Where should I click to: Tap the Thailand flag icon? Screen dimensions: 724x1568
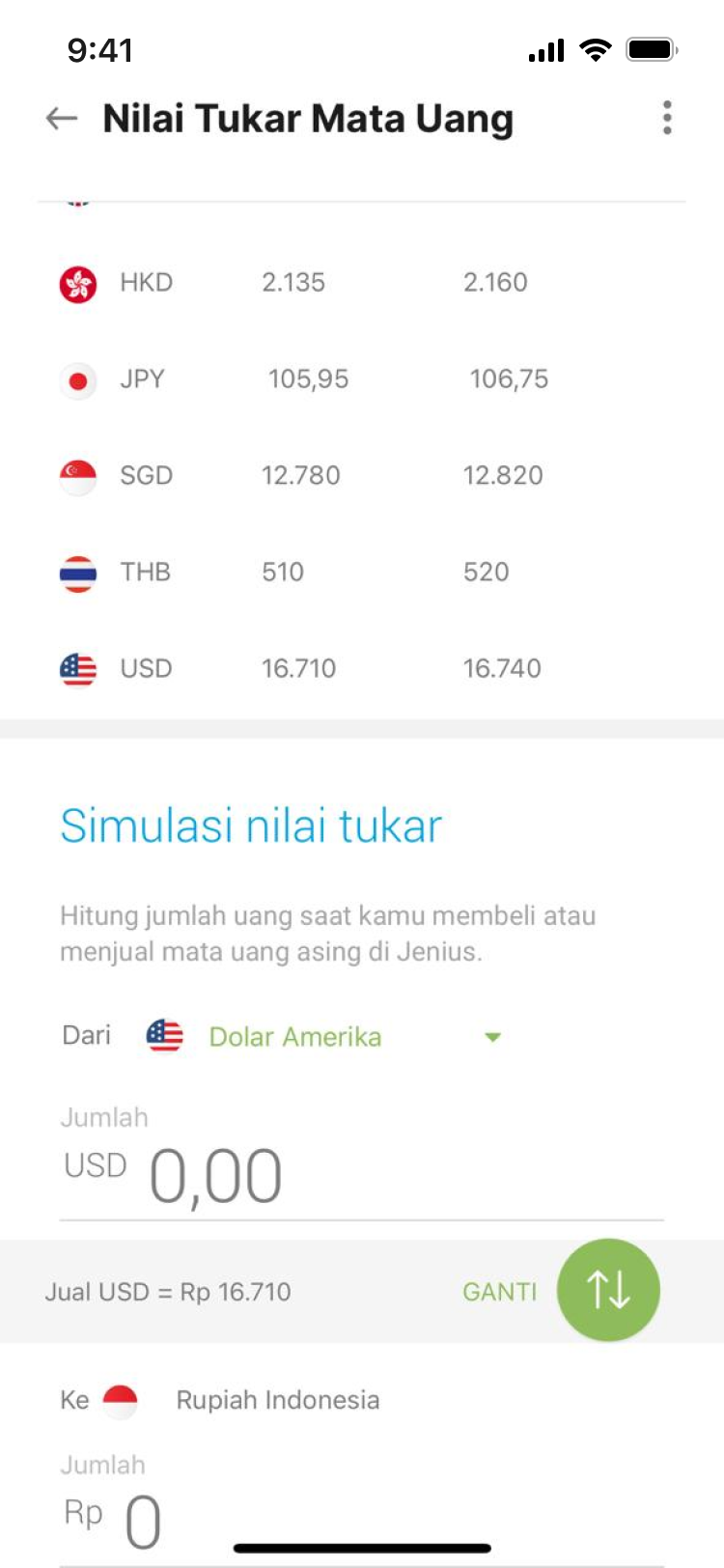click(78, 573)
